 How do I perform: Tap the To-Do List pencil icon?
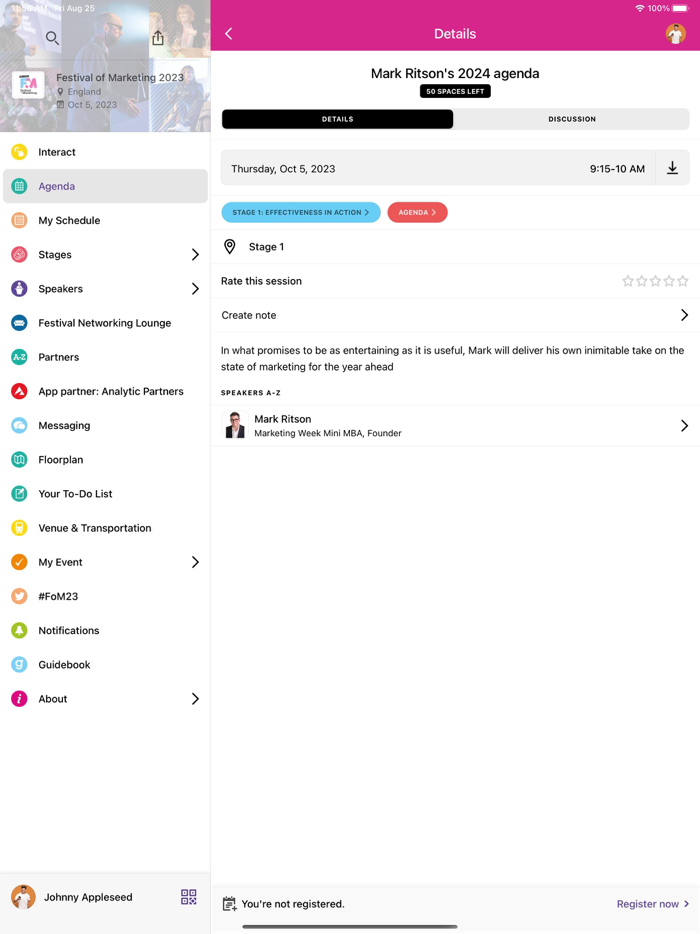19,494
